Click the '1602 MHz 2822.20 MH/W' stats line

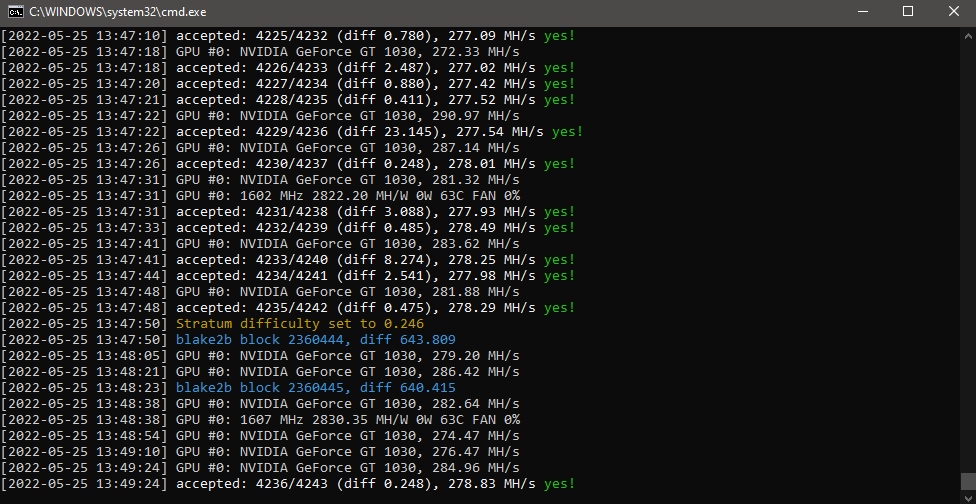pos(260,196)
